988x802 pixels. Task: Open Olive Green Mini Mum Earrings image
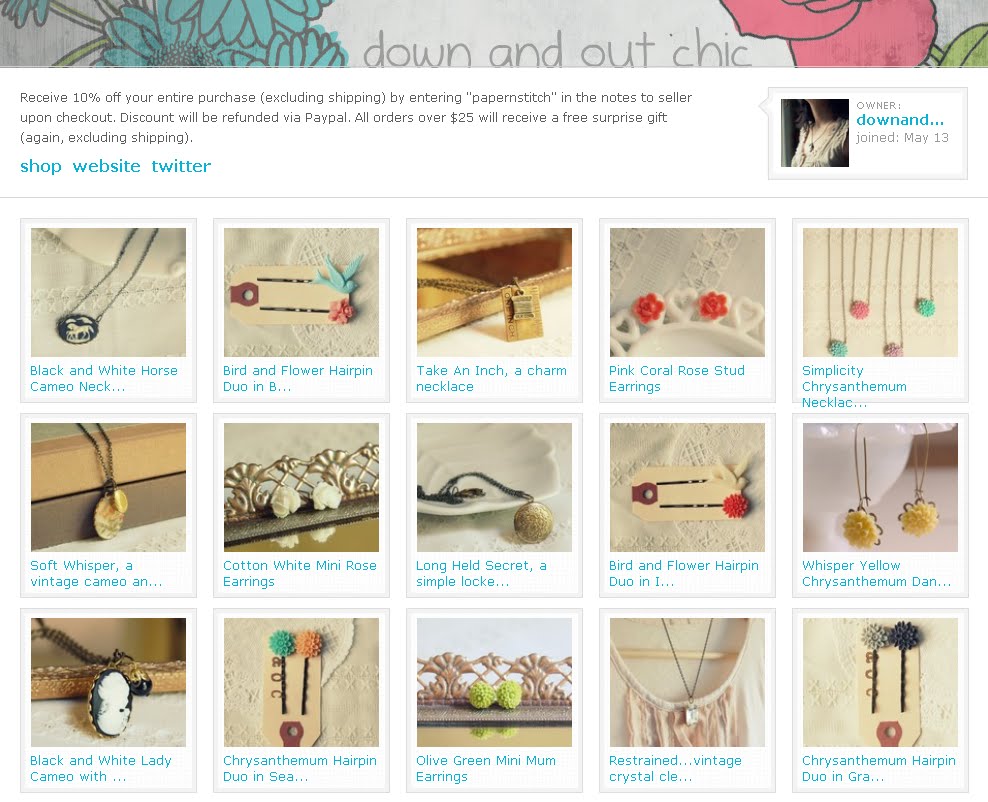[495, 682]
